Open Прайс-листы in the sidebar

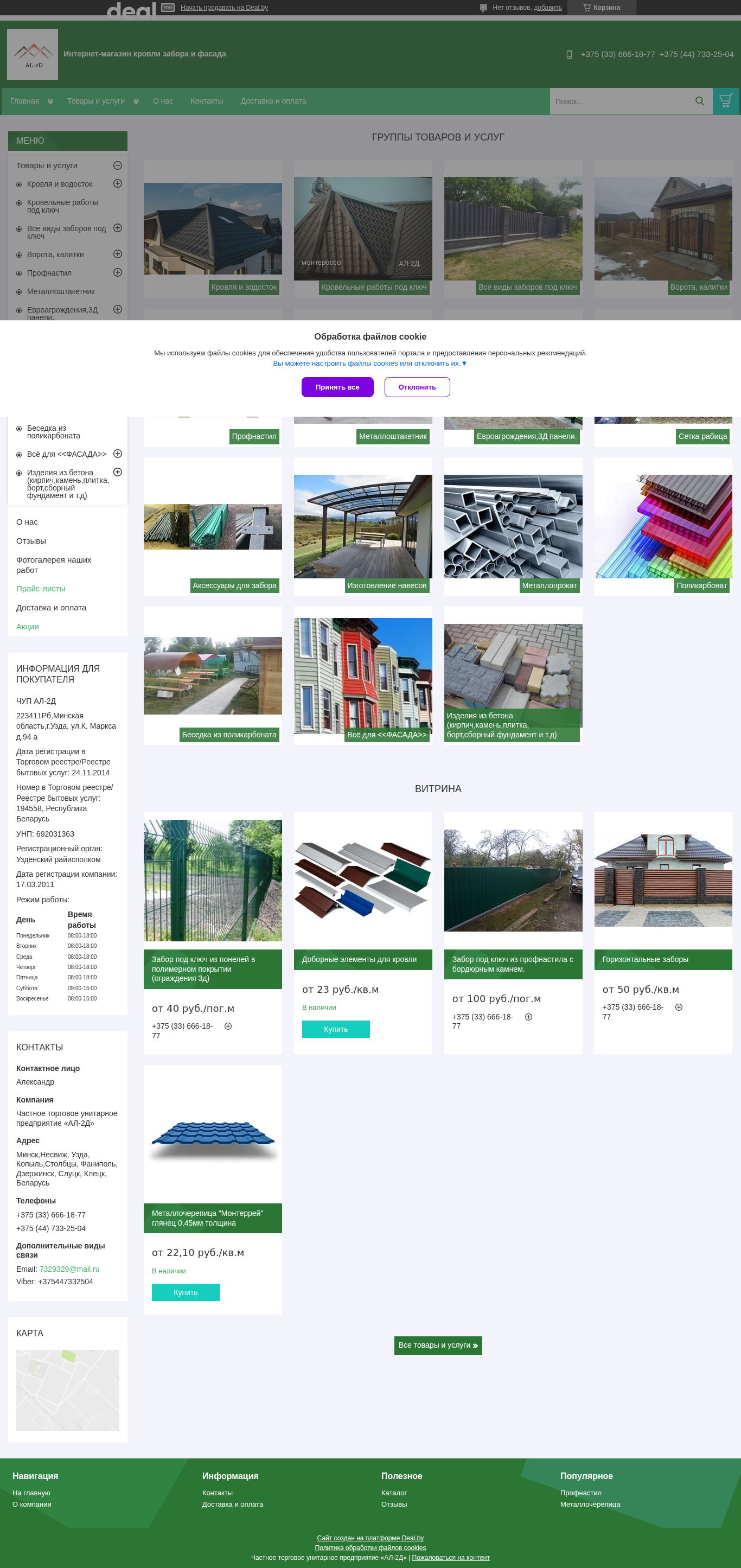pos(41,589)
